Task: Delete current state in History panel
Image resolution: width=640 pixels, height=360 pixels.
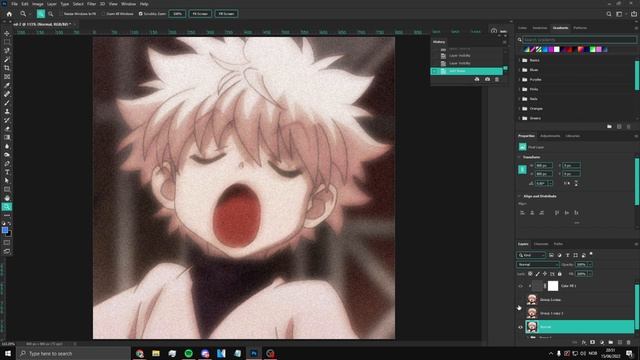Action: pos(497,79)
